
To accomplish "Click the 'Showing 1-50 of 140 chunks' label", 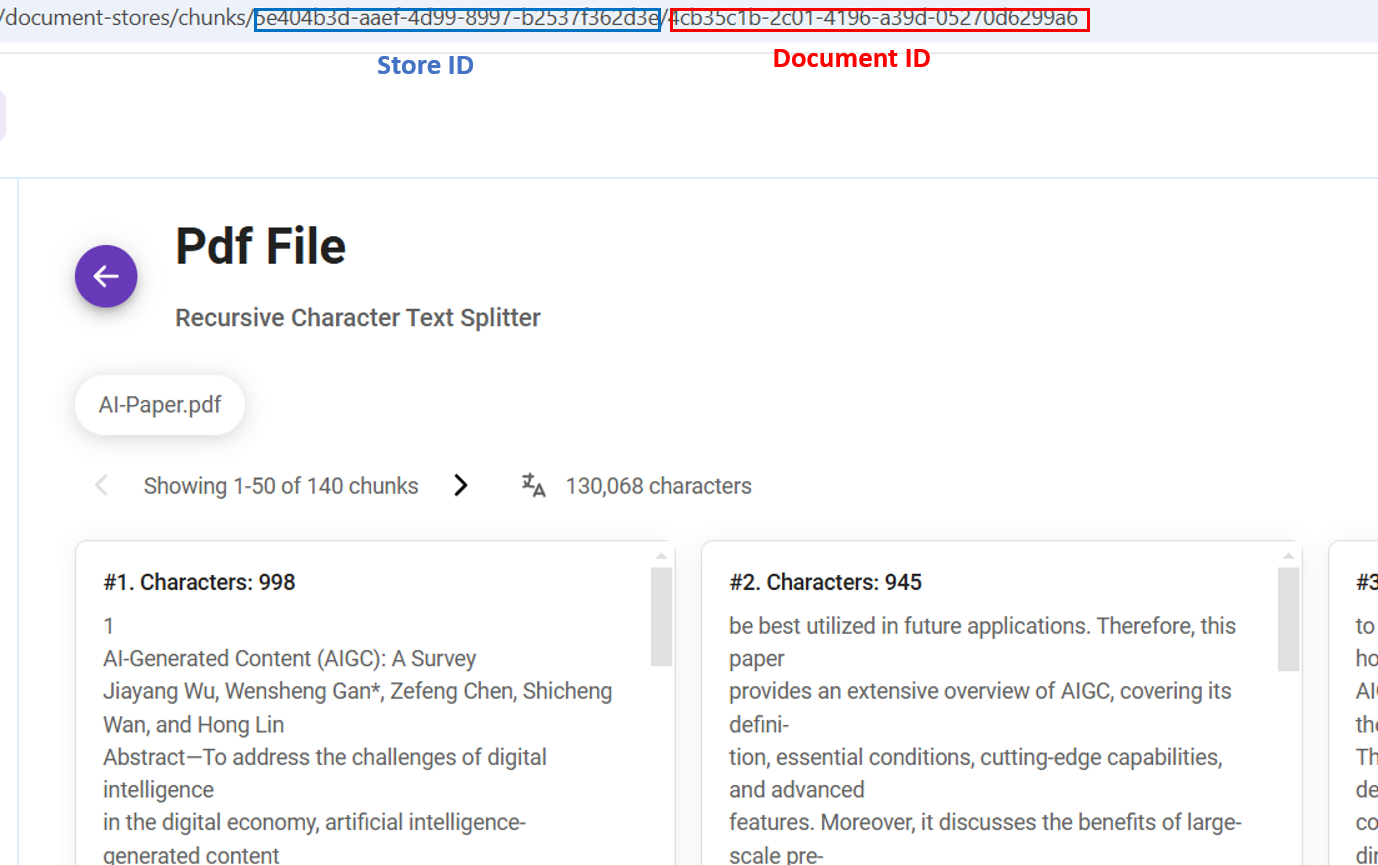I will coord(281,486).
